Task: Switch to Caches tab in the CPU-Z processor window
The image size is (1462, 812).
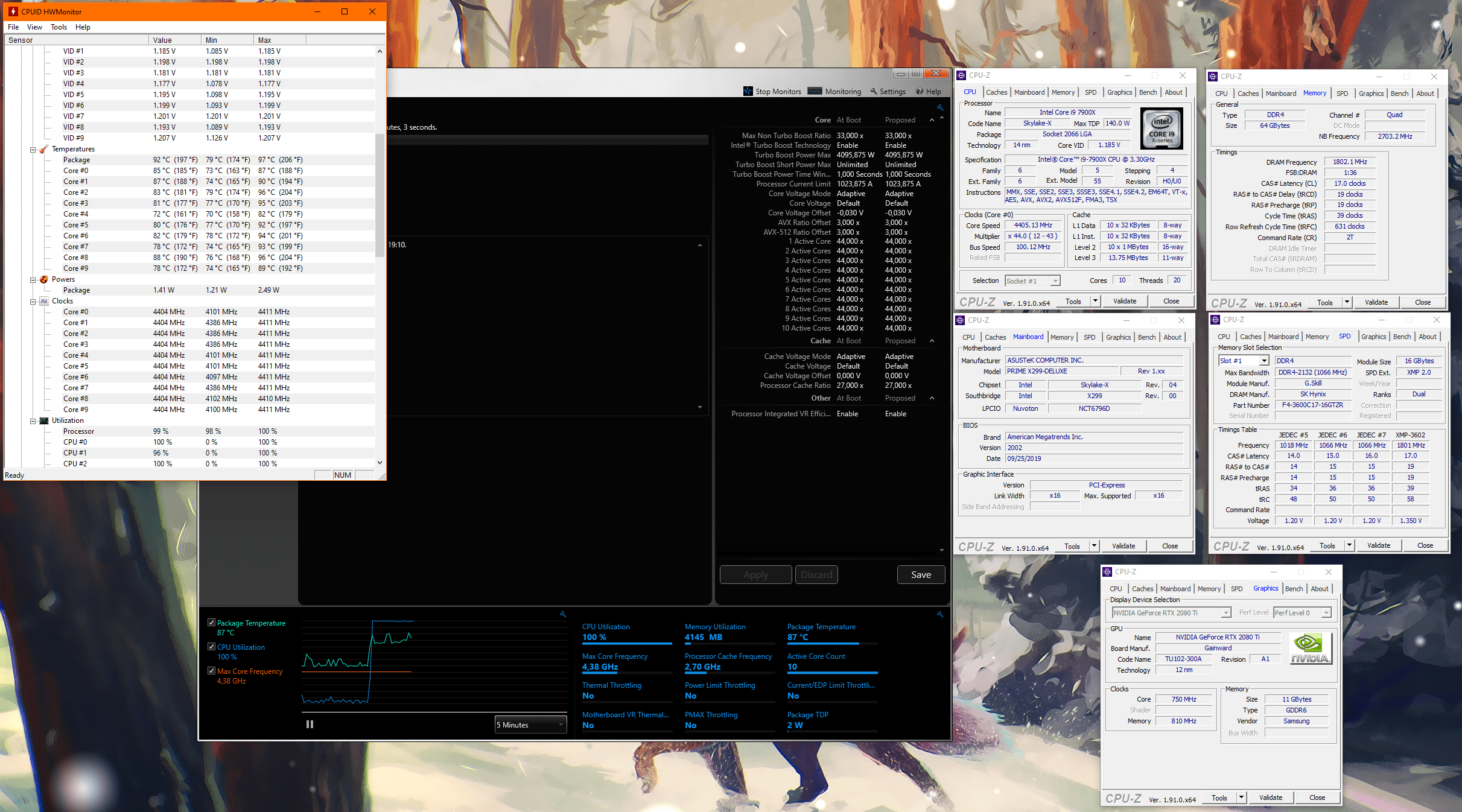Action: [x=996, y=92]
